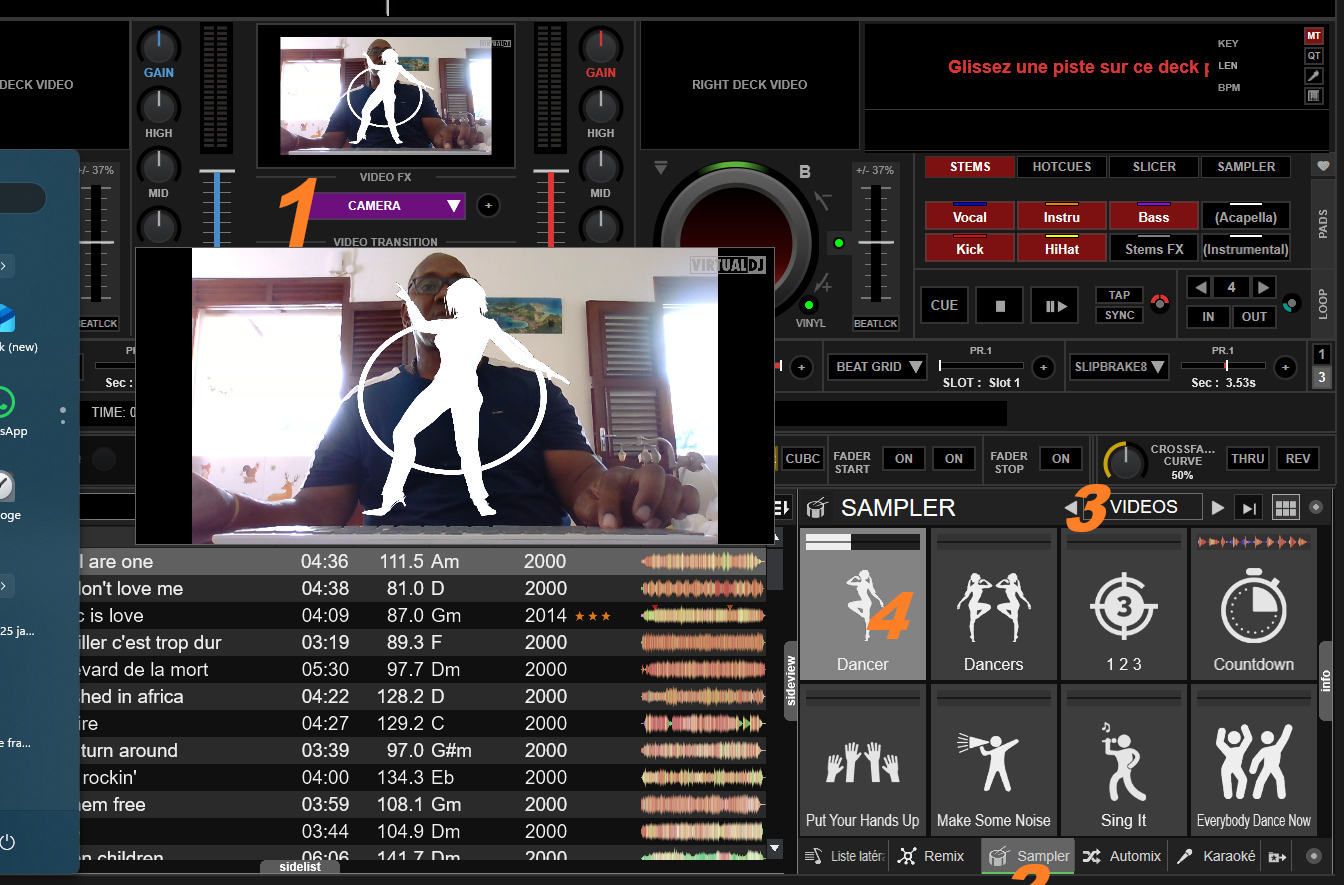The image size is (1344, 885).
Task: Decrease loop size with left arrow
Action: tap(1198, 287)
